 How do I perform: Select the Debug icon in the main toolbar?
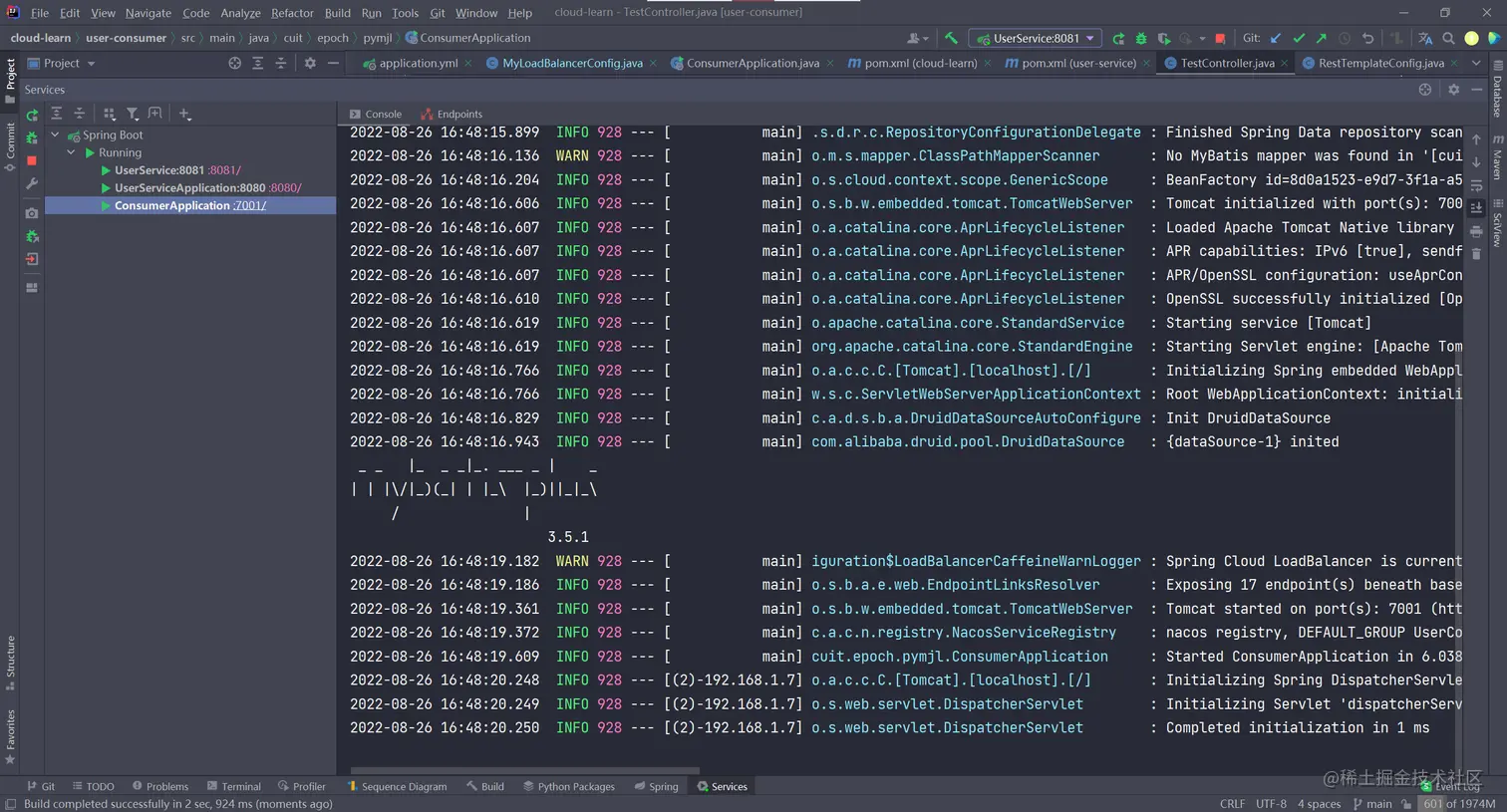1141,38
